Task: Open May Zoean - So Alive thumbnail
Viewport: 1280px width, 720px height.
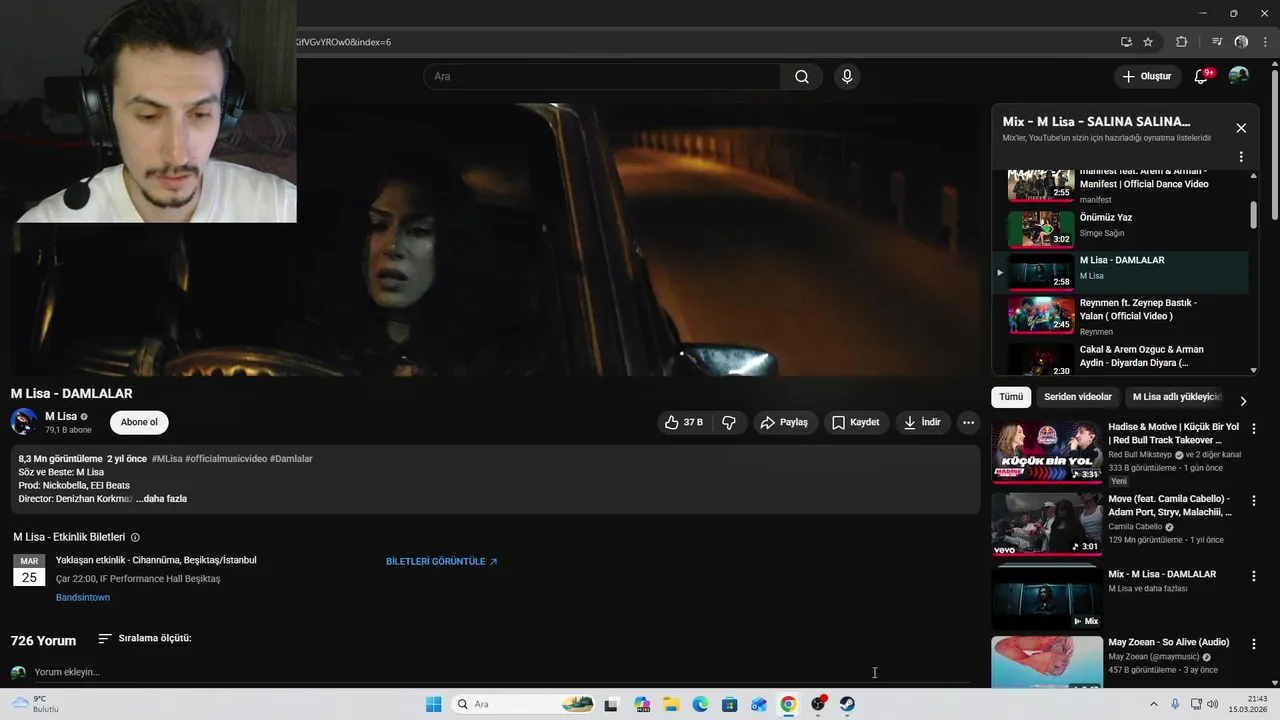Action: click(1047, 662)
